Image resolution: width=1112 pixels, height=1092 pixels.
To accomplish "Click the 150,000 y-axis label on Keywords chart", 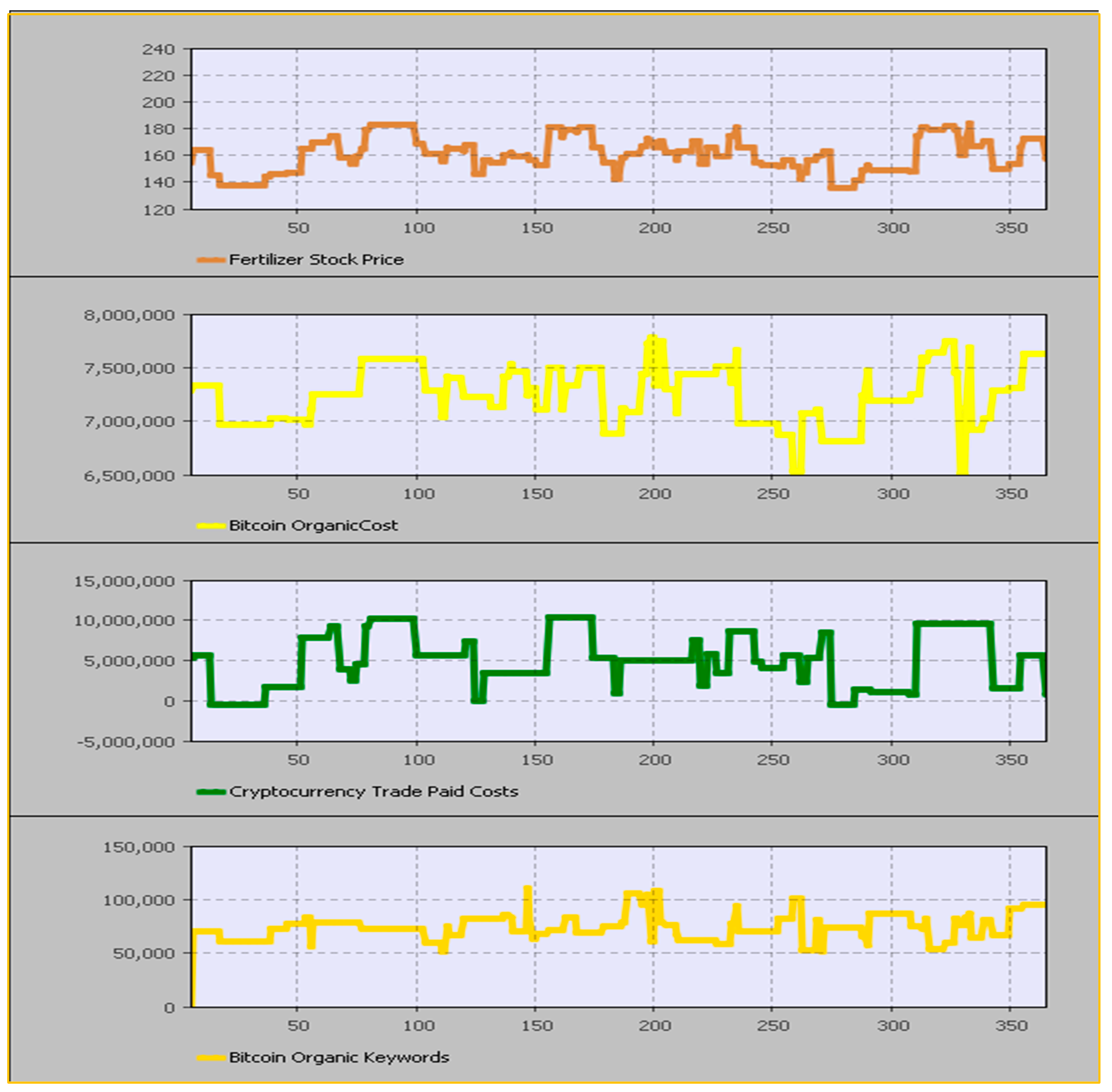I will coord(139,847).
